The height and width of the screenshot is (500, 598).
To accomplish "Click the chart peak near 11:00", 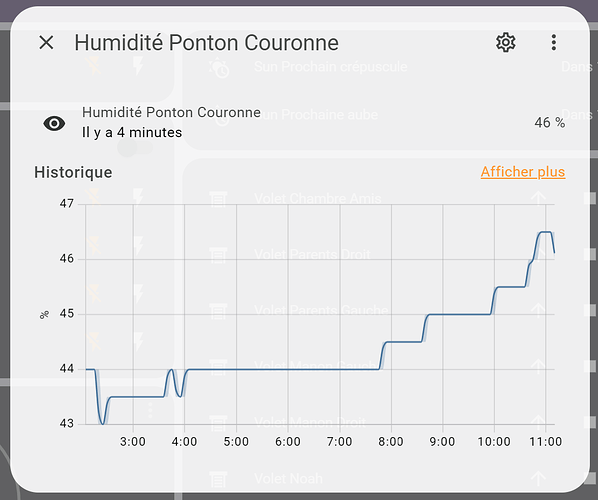I will coord(546,232).
